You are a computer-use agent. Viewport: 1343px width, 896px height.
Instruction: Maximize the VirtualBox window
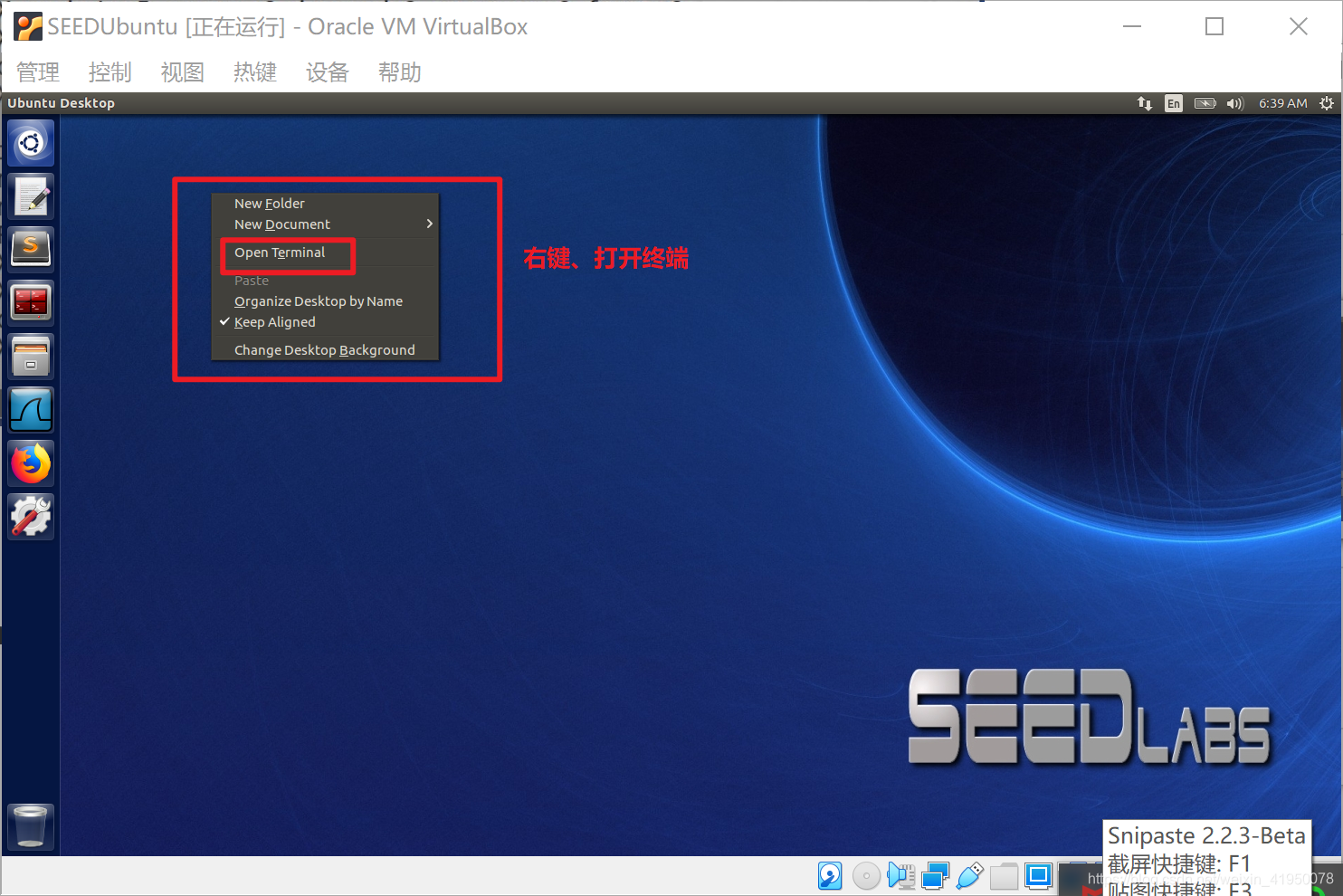pyautogui.click(x=1214, y=26)
